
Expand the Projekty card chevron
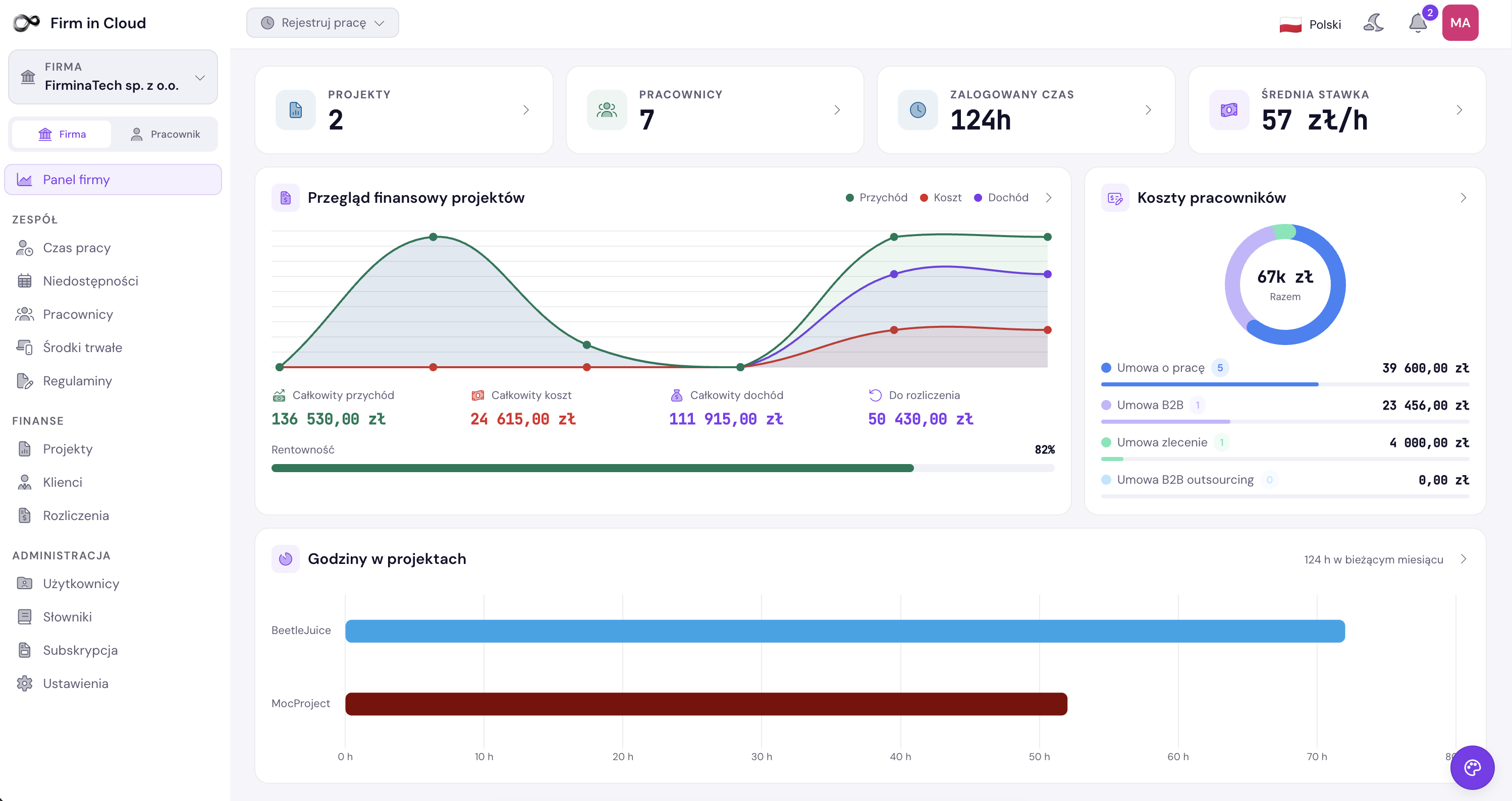pyautogui.click(x=526, y=110)
